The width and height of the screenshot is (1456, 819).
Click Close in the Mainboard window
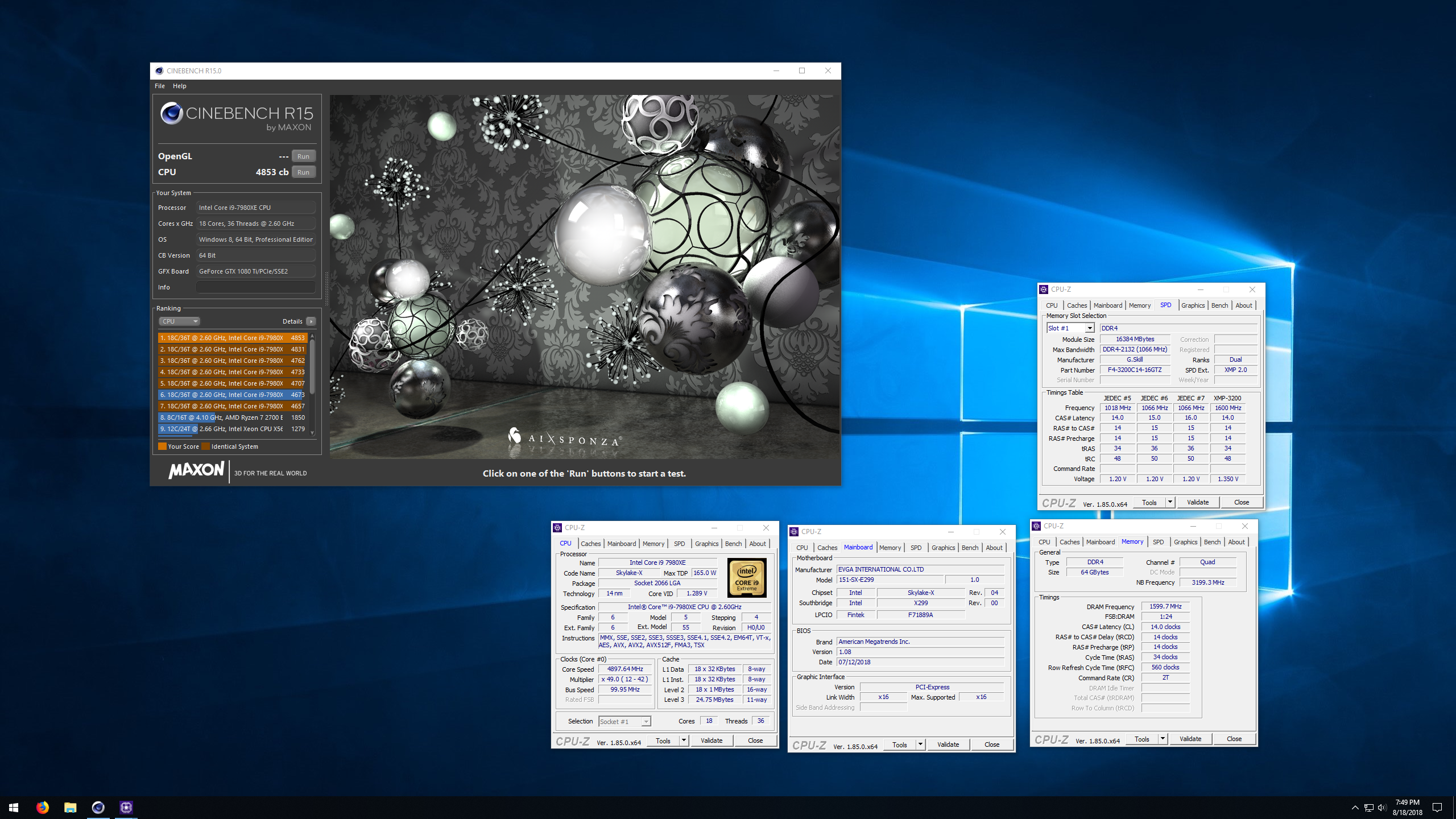click(992, 744)
